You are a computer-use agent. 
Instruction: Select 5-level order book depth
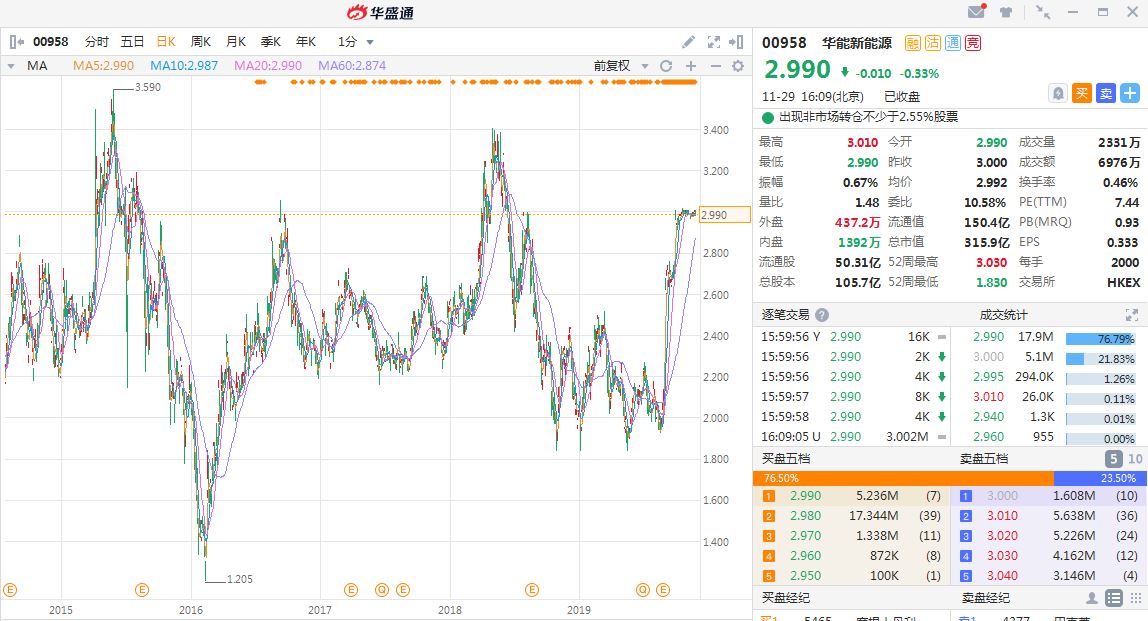point(1113,458)
